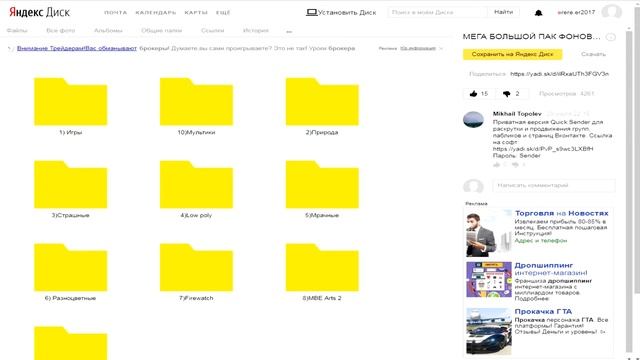Open the 3)Страшные folder
The image size is (640, 360).
pos(71,184)
